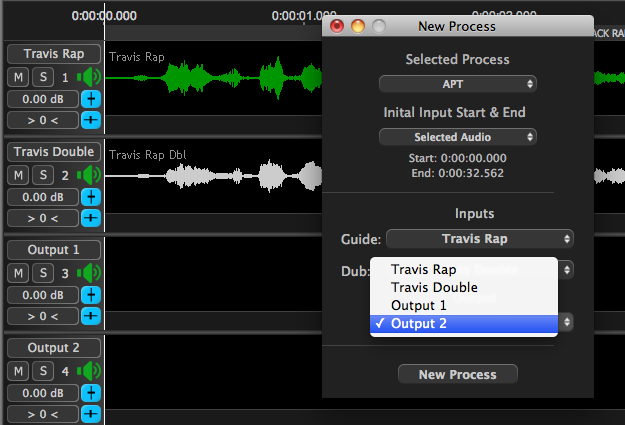625x425 pixels.
Task: Click blue plus beside Travis Rap 0.00 dB
Action: [91, 98]
